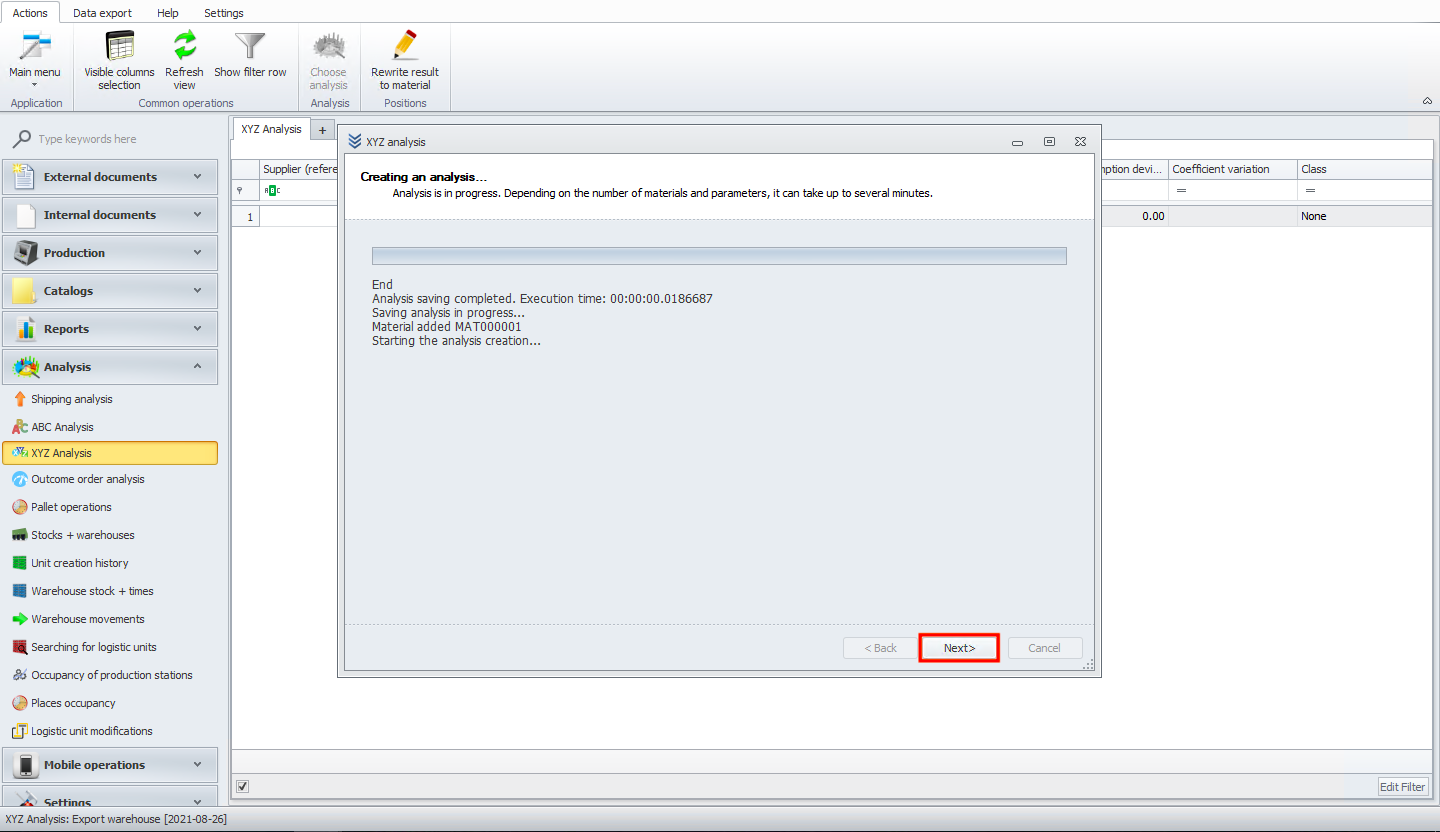Click the Class column header

click(1364, 169)
